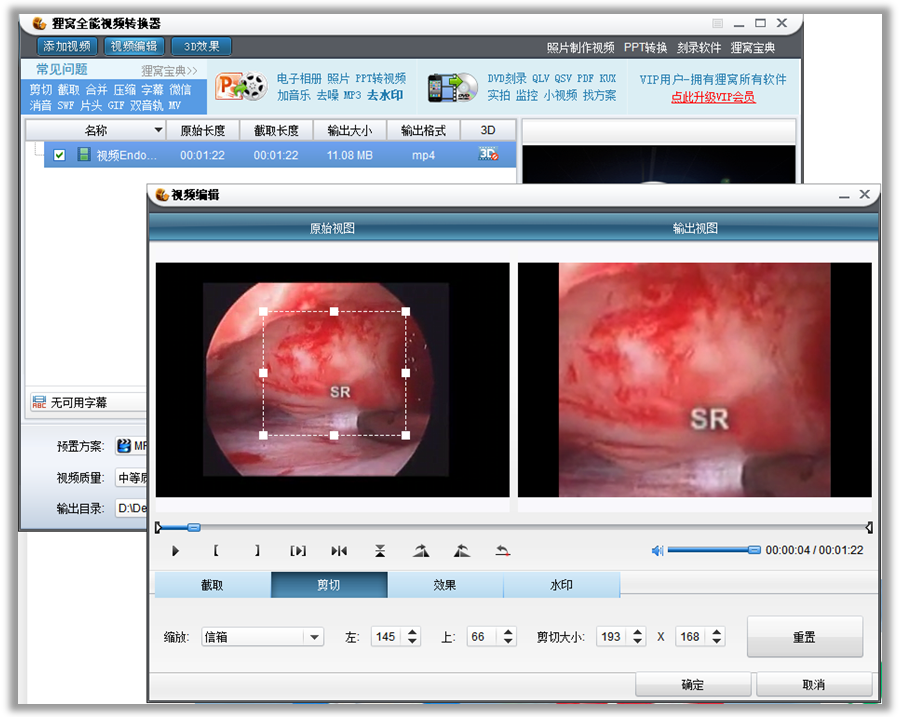Uncheck the video file checkbox in list

(x=60, y=155)
